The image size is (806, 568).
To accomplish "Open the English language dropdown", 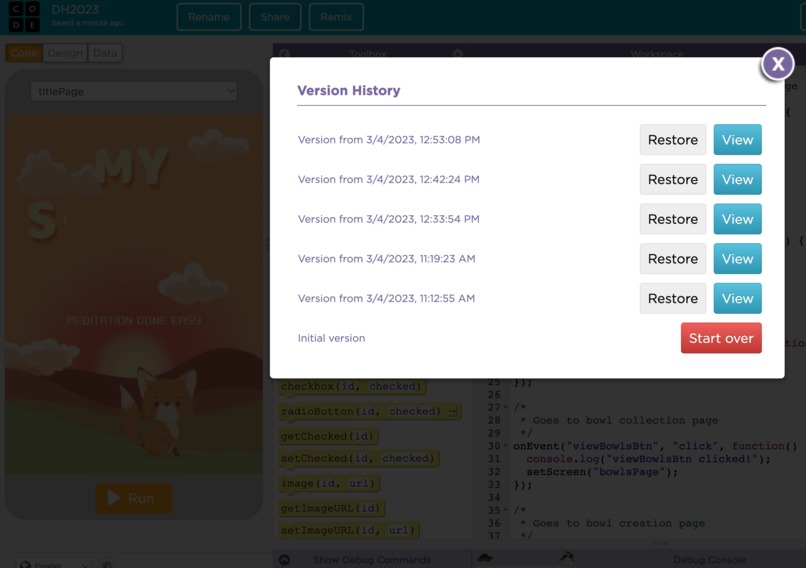I will pyautogui.click(x=53, y=564).
